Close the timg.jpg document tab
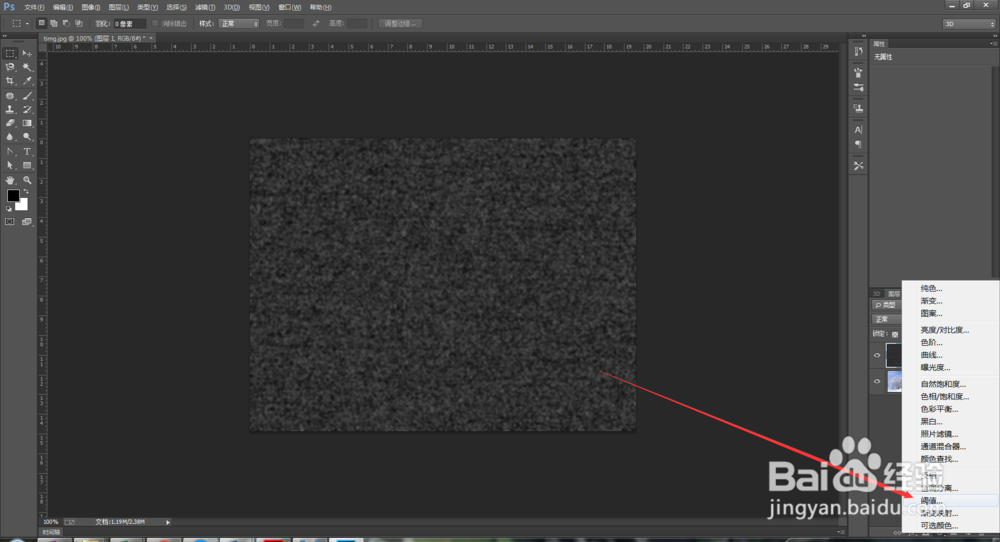The image size is (1000, 542). pos(151,38)
